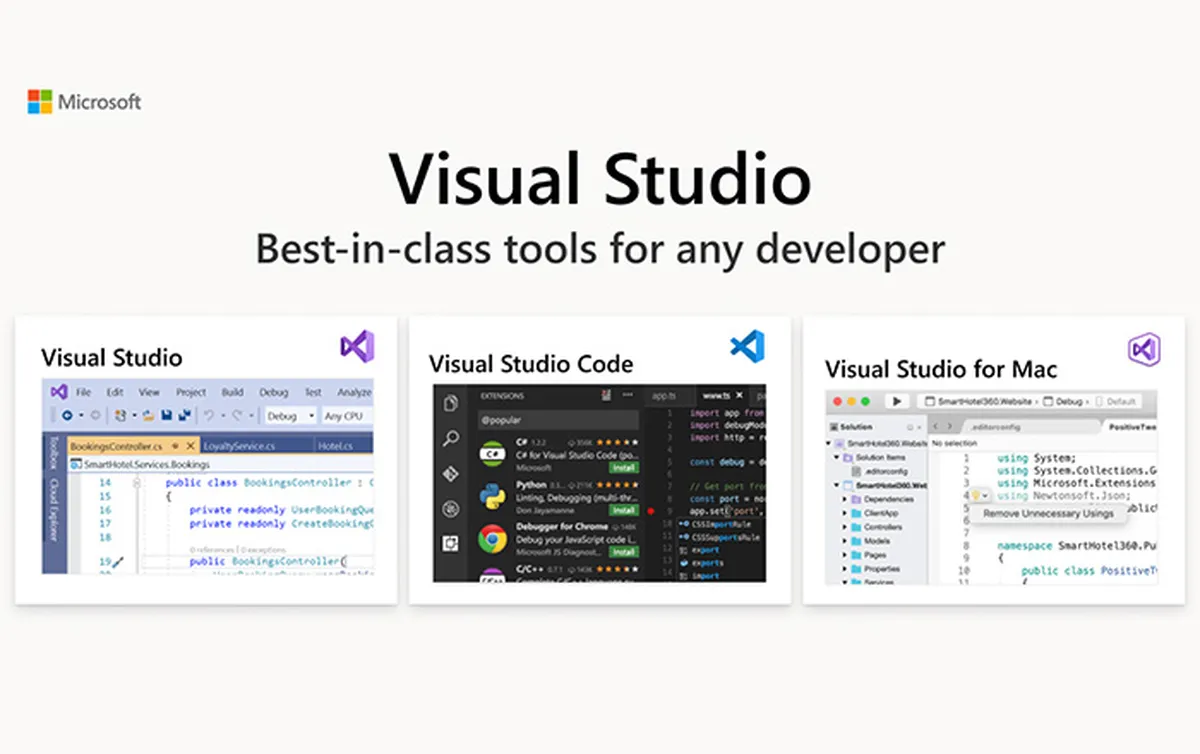Click the Save All icon in Visual Studio toolbar
Viewport: 1200px width, 754px height.
point(184,415)
